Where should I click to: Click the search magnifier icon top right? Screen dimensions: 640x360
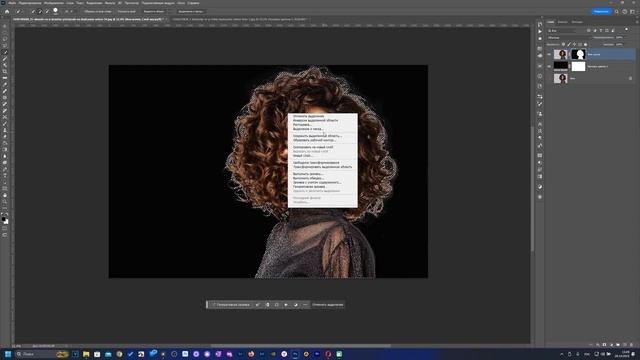pos(617,11)
